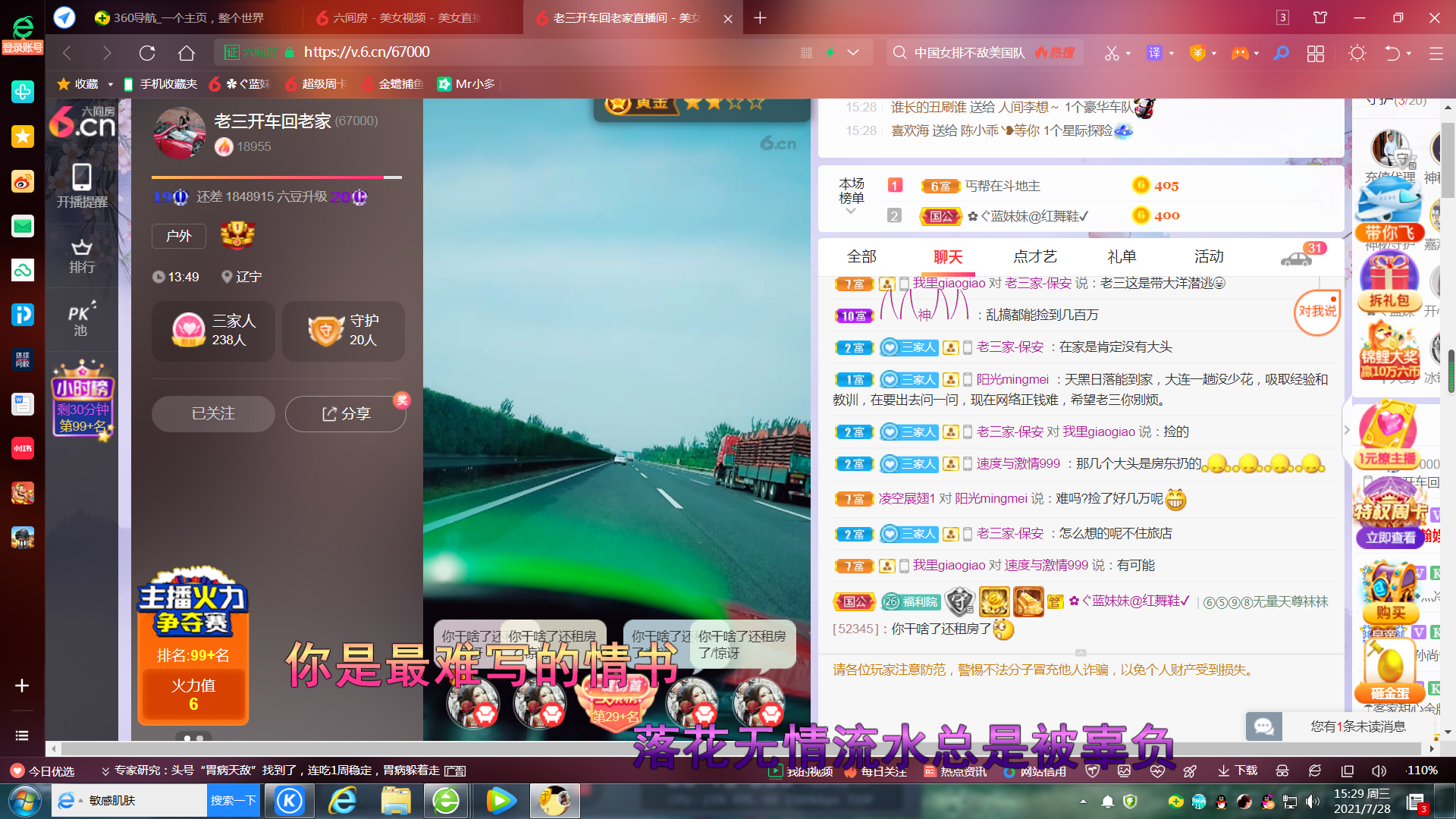The height and width of the screenshot is (819, 1456).
Task: Click the taskbar volume speaker icon
Action: (1312, 802)
